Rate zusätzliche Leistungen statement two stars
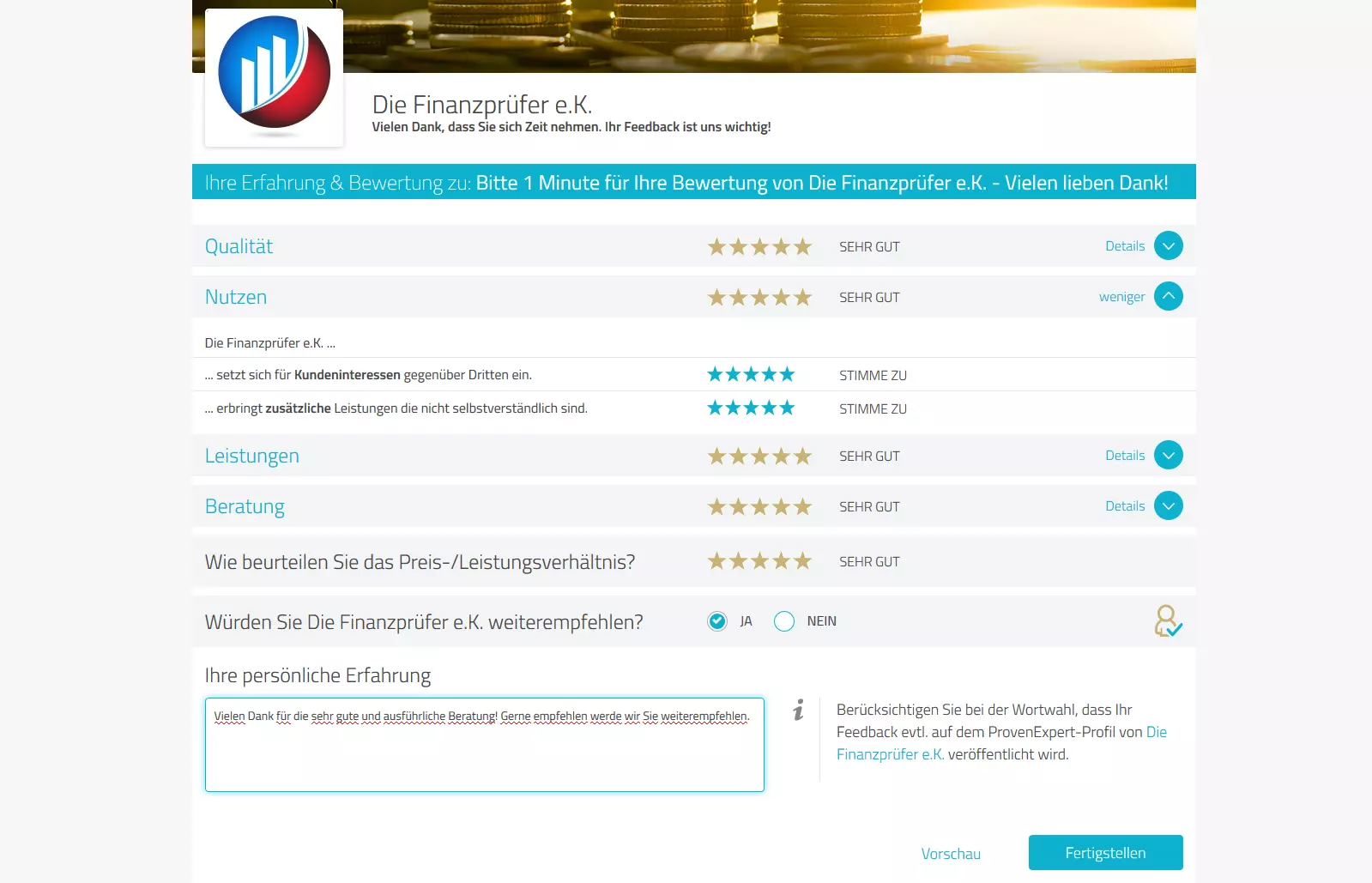This screenshot has height=883, width=1372. click(733, 408)
